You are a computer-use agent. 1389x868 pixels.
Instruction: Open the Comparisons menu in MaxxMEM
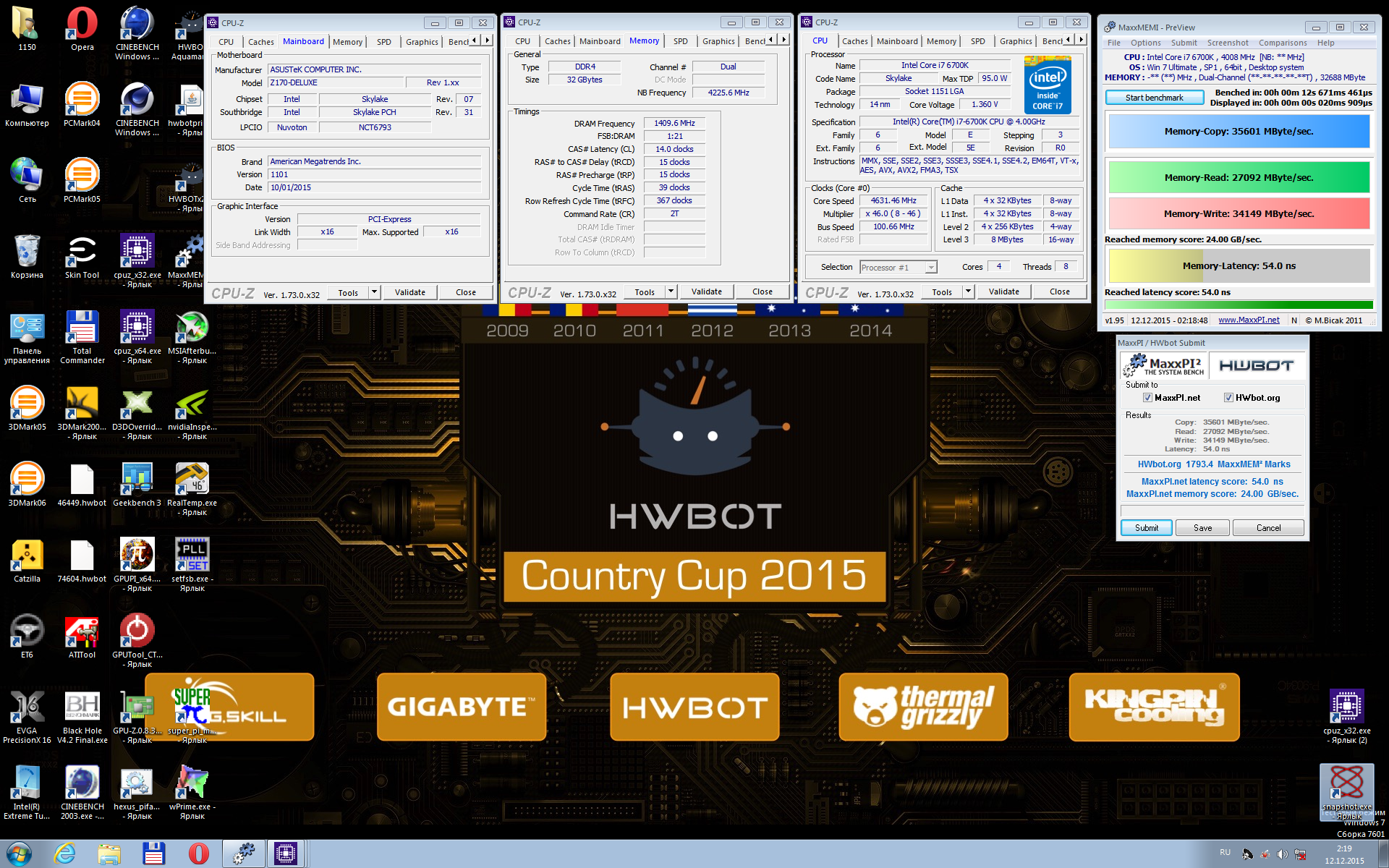pyautogui.click(x=1282, y=43)
